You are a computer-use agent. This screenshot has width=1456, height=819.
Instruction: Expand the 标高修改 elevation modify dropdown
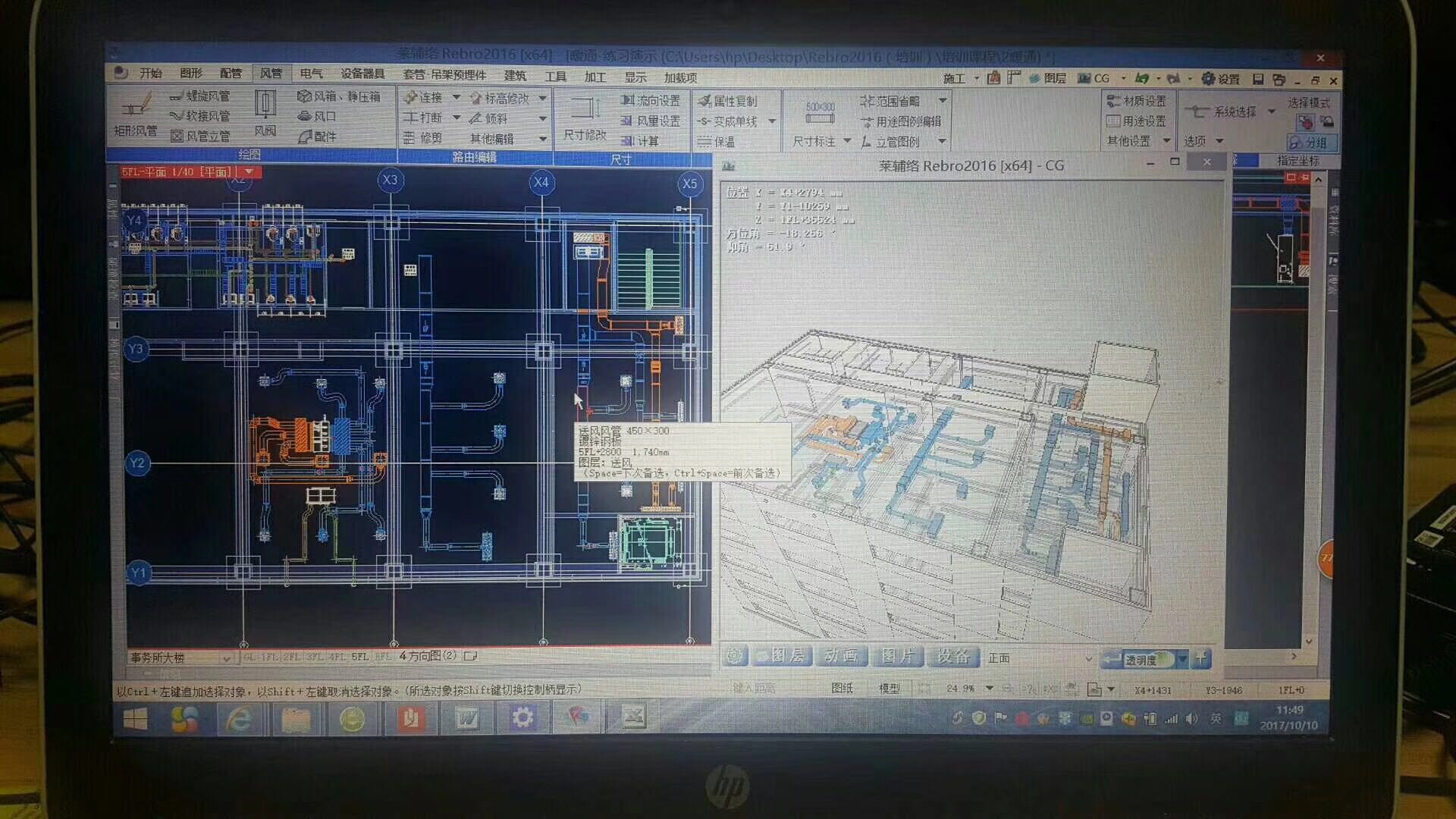pos(543,99)
